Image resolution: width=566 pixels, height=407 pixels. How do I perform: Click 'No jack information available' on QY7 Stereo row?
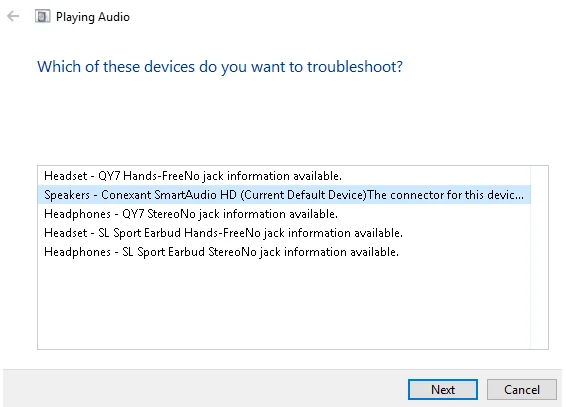pyautogui.click(x=259, y=214)
